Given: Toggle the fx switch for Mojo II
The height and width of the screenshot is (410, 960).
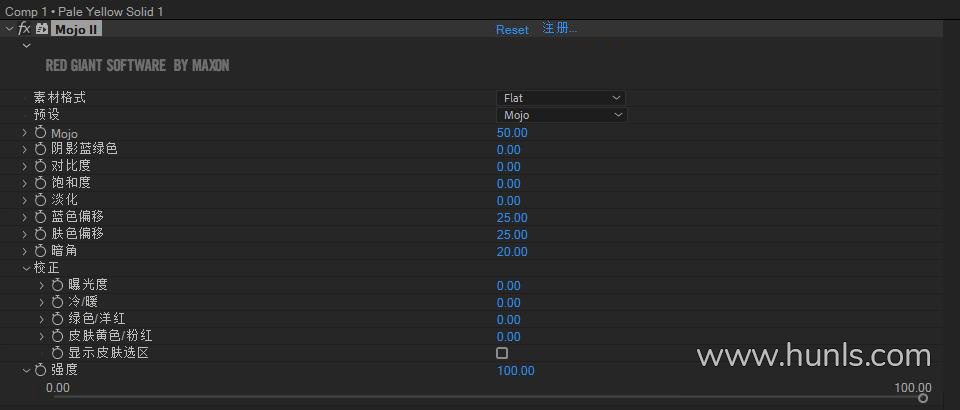Looking at the screenshot, I should pyautogui.click(x=24, y=29).
